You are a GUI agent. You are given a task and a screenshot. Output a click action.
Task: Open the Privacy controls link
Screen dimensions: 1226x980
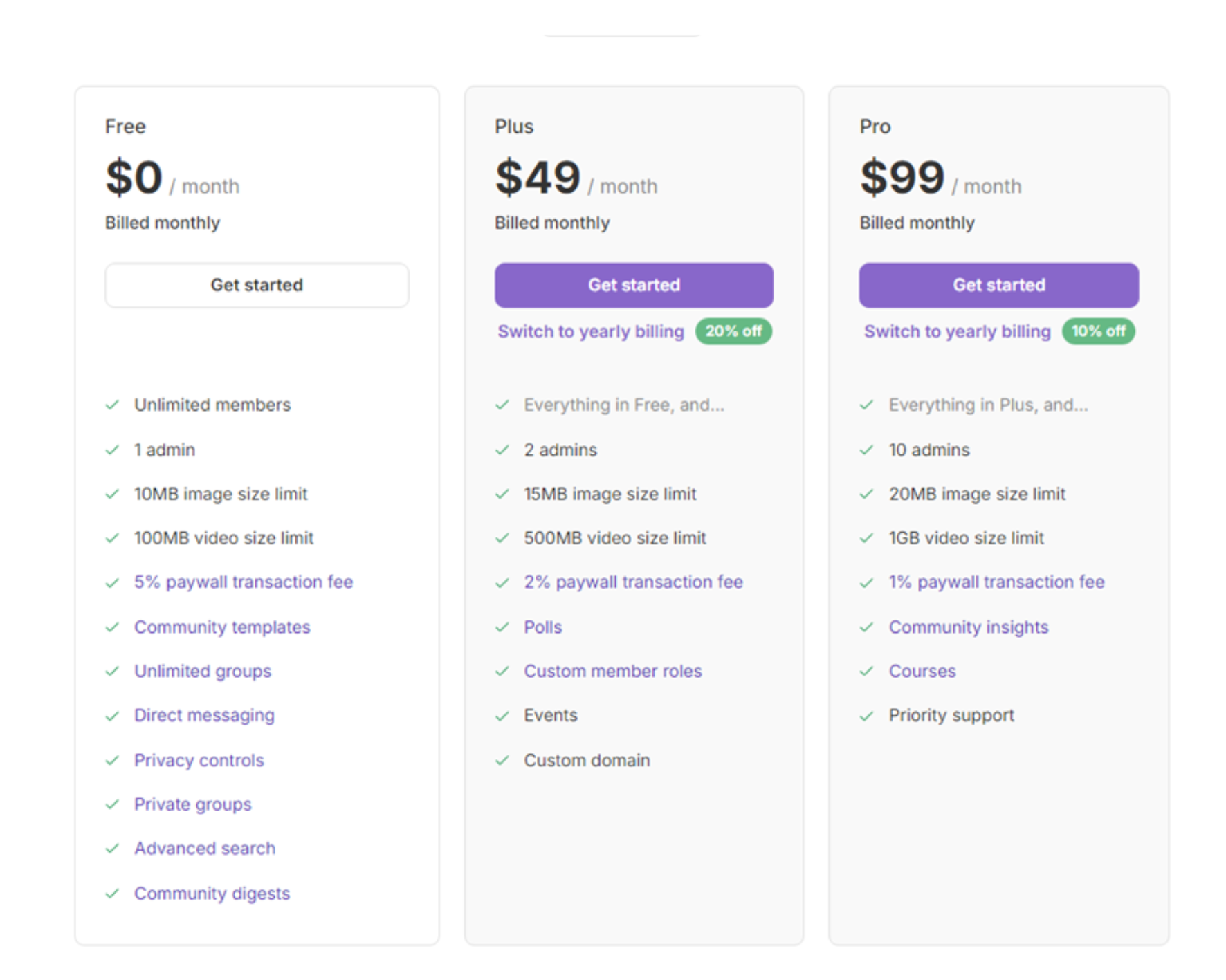coord(199,760)
